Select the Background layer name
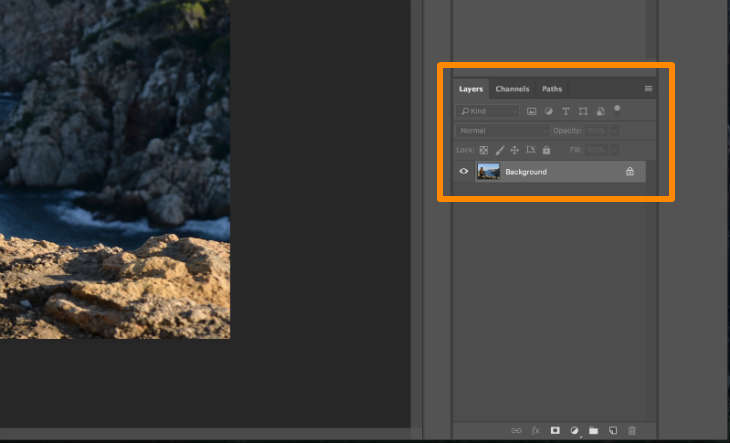730x443 pixels. pyautogui.click(x=526, y=172)
